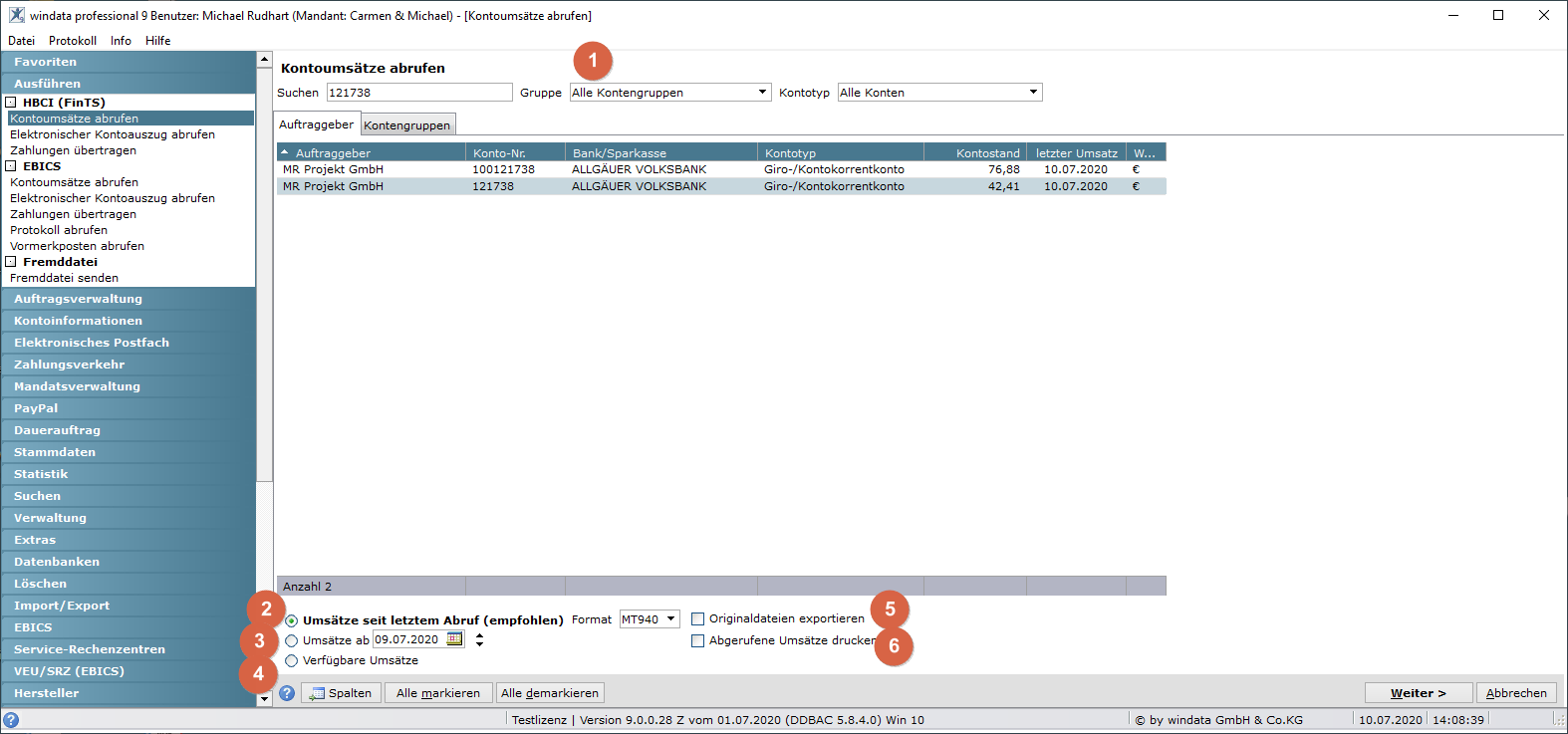The image size is (1568, 734).
Task: Open the Spalten column settings button
Action: coord(341,693)
